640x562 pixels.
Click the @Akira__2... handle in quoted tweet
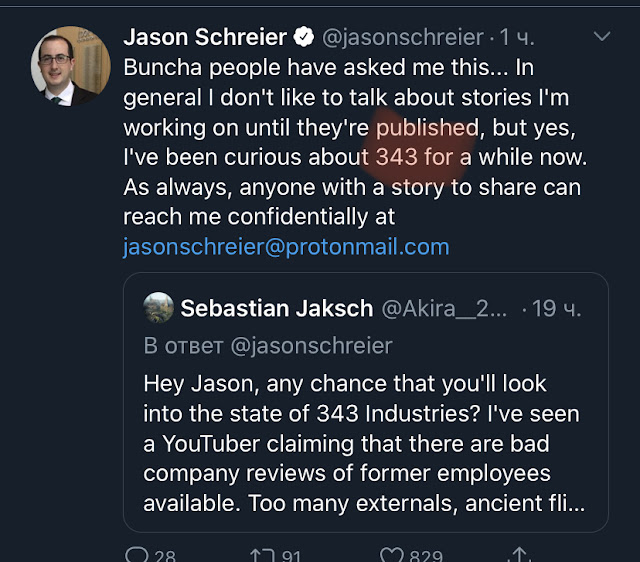(x=446, y=308)
